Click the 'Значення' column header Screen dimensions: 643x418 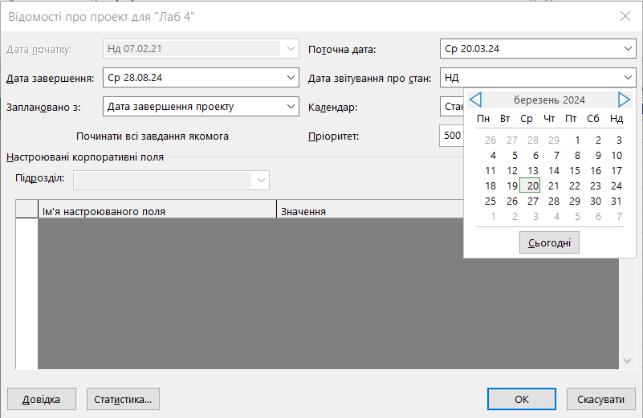(370, 209)
